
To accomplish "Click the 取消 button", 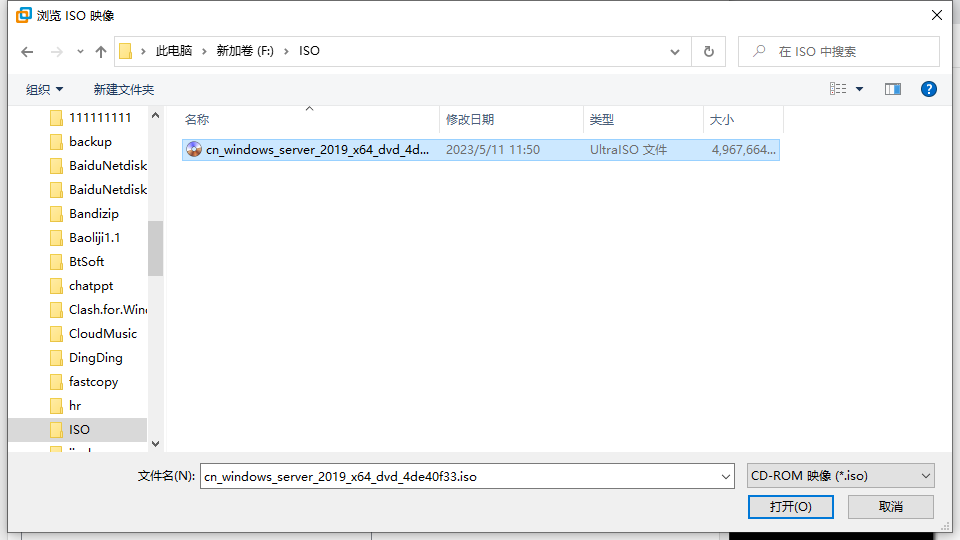I will click(x=891, y=507).
